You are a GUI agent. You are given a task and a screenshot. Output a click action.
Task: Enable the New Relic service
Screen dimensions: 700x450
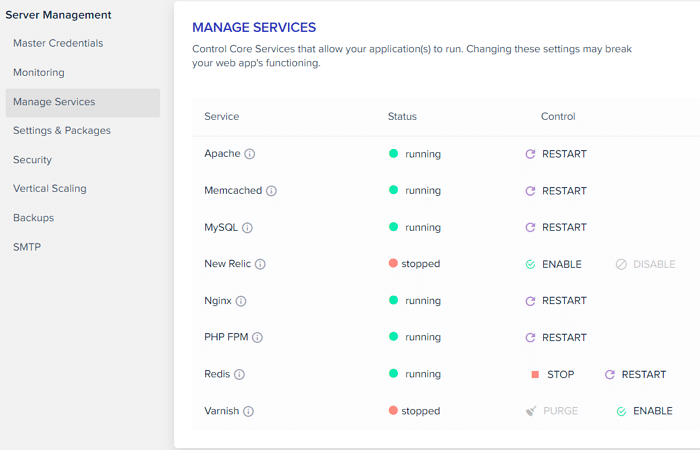[554, 264]
